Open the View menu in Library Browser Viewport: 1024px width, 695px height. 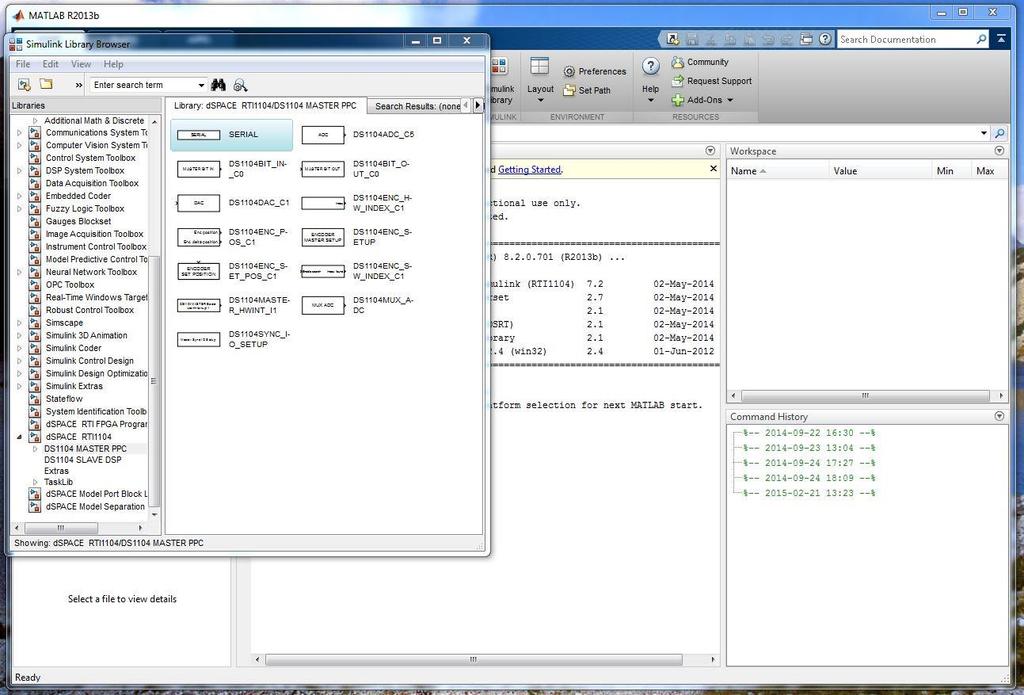(x=81, y=64)
